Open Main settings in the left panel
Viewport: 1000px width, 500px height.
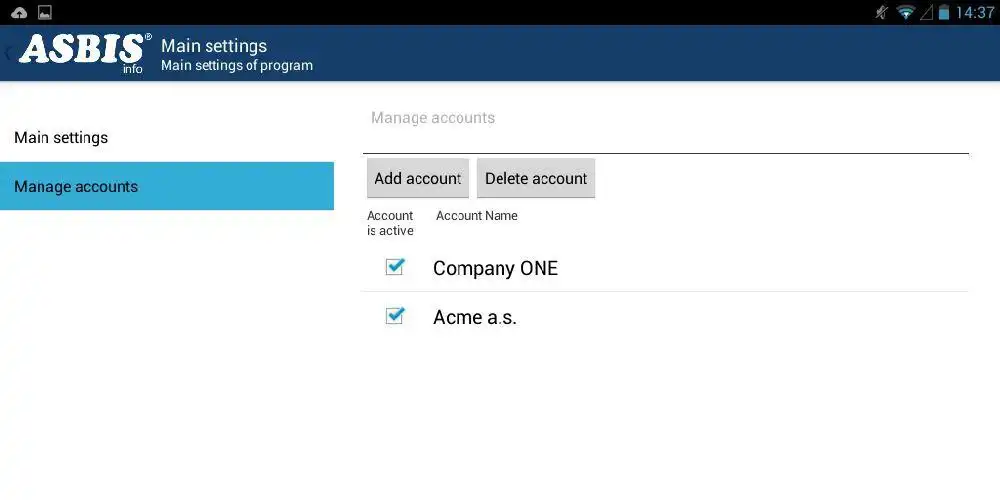(x=167, y=138)
